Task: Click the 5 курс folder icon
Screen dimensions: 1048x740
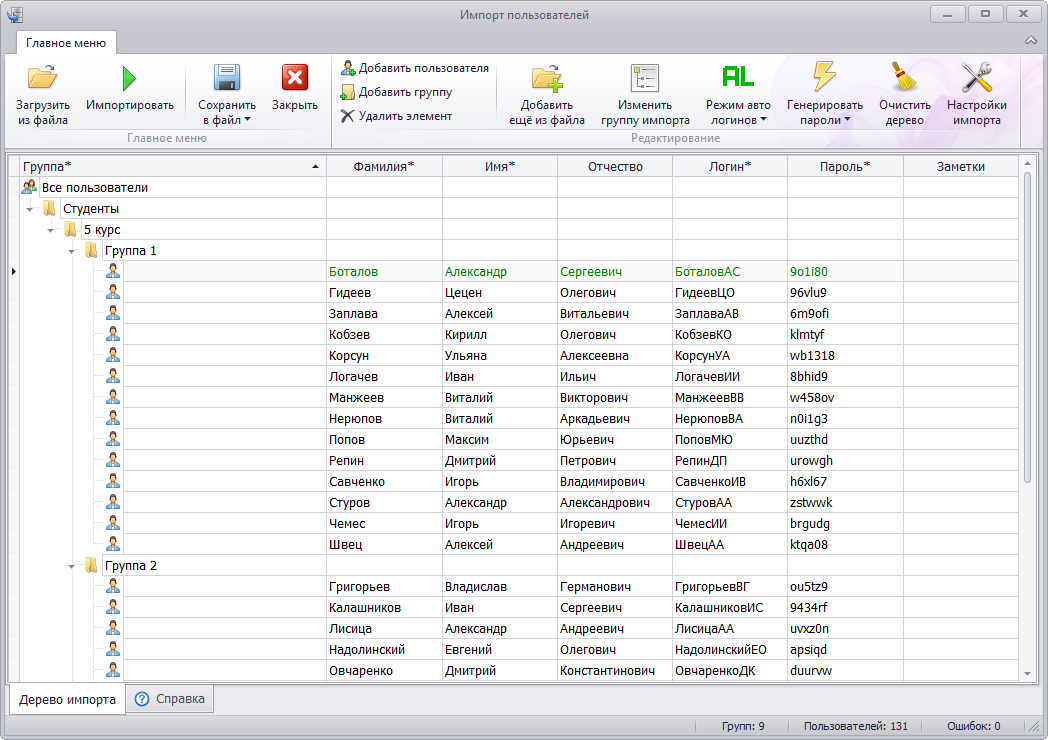Action: (x=71, y=229)
